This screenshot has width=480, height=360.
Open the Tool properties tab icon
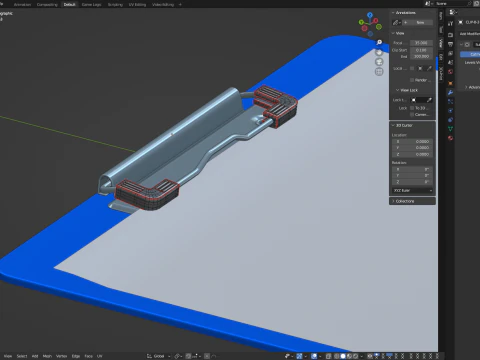(x=450, y=23)
